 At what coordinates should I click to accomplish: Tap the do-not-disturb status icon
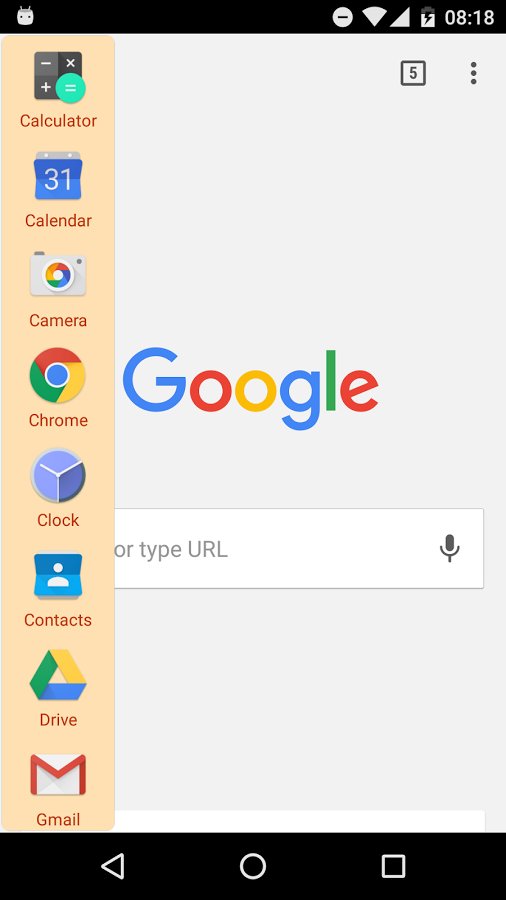click(x=342, y=17)
